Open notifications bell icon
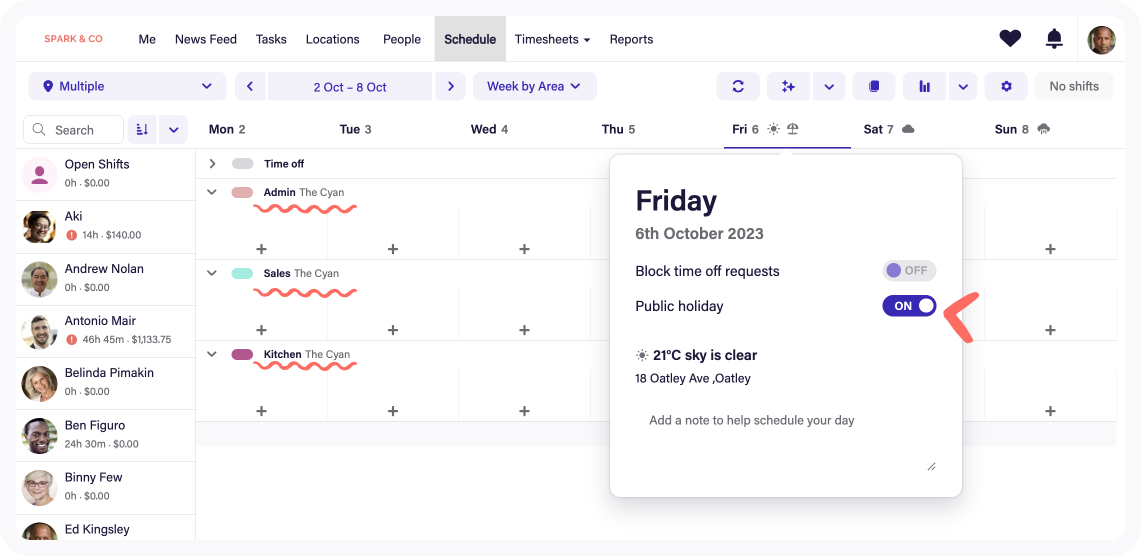This screenshot has height=556, width=1141. [1054, 39]
